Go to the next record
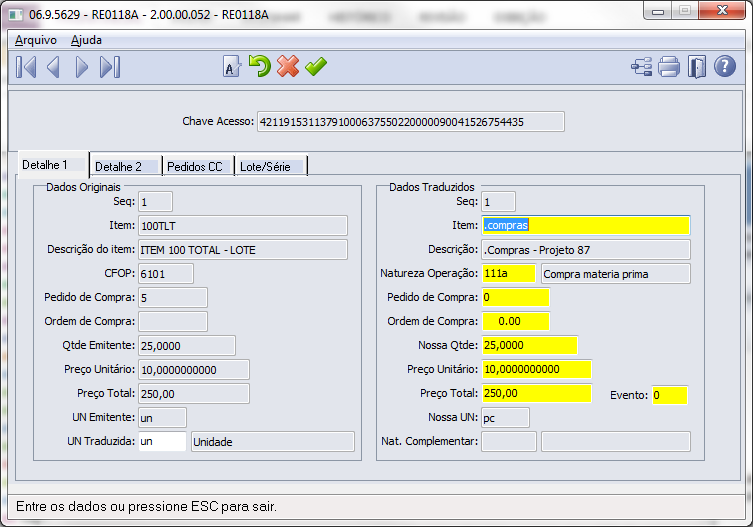 82,67
